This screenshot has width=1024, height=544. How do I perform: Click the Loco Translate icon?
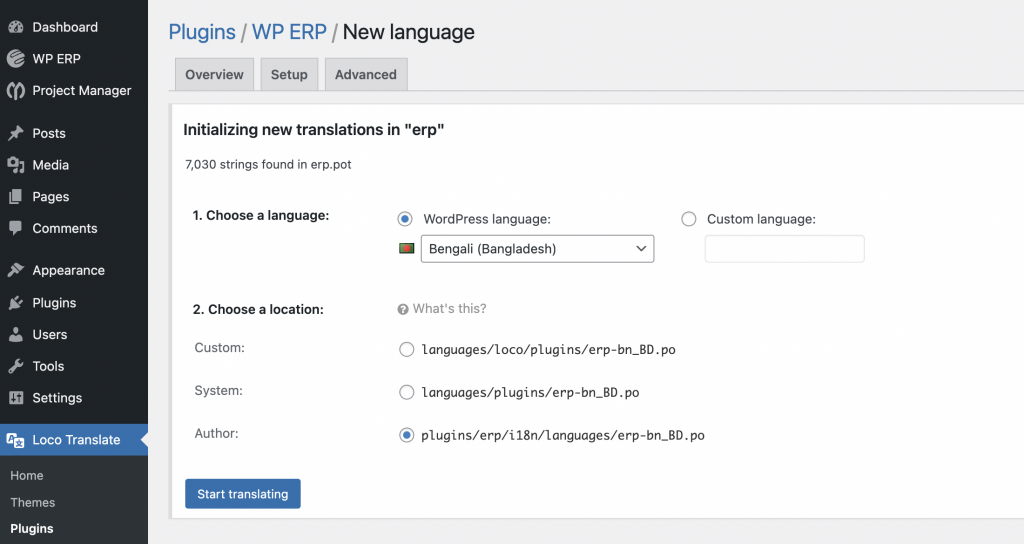point(16,440)
